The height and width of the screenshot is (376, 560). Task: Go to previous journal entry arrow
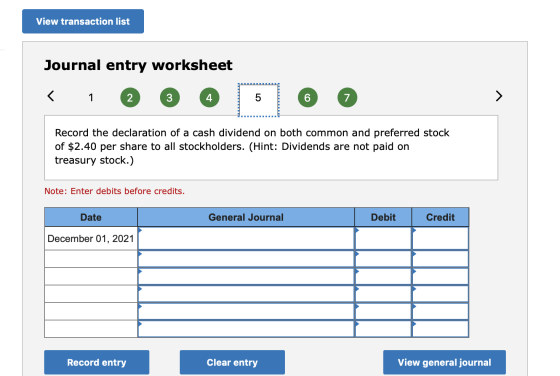[x=51, y=96]
